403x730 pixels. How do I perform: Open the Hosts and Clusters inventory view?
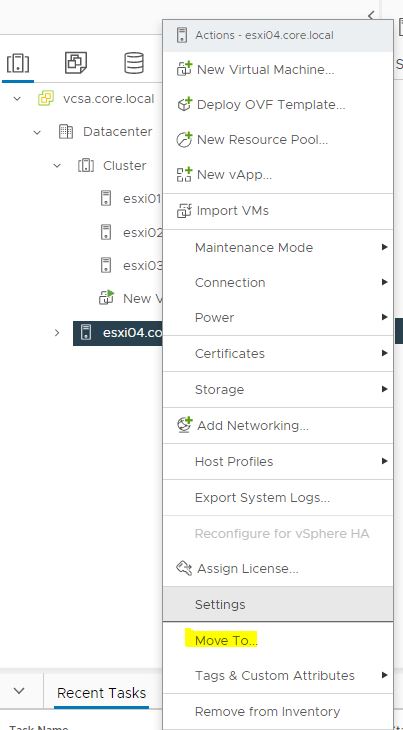click(18, 62)
